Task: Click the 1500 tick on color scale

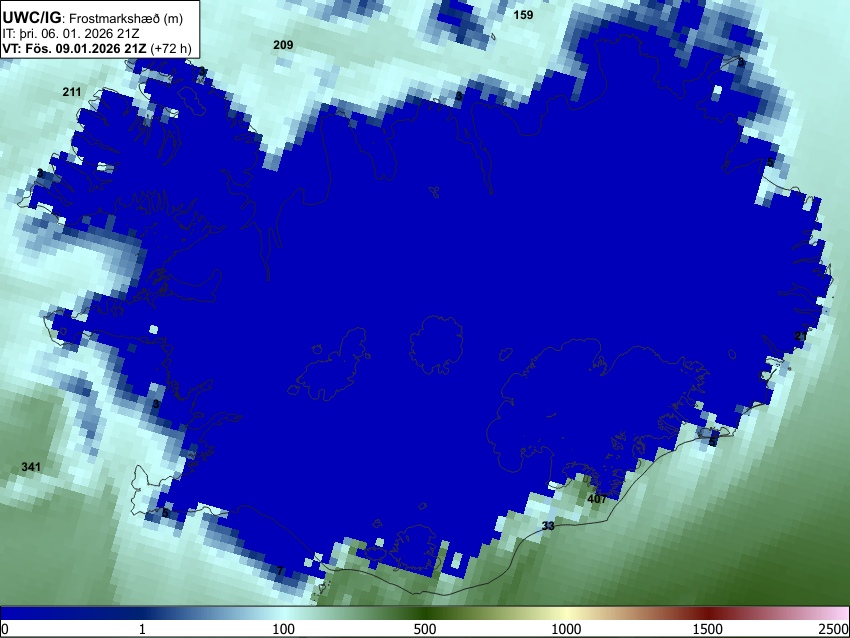Action: pos(707,629)
